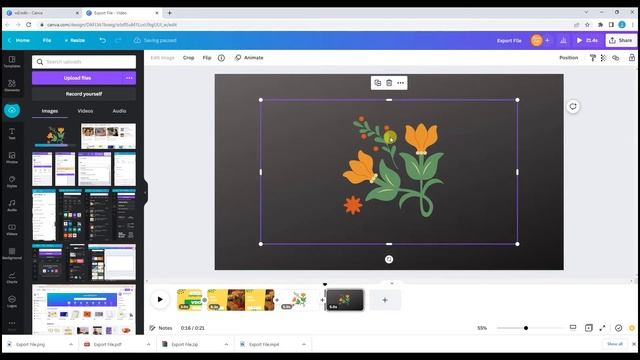
Task: Click the lock icon in toolbar
Action: coord(631,58)
